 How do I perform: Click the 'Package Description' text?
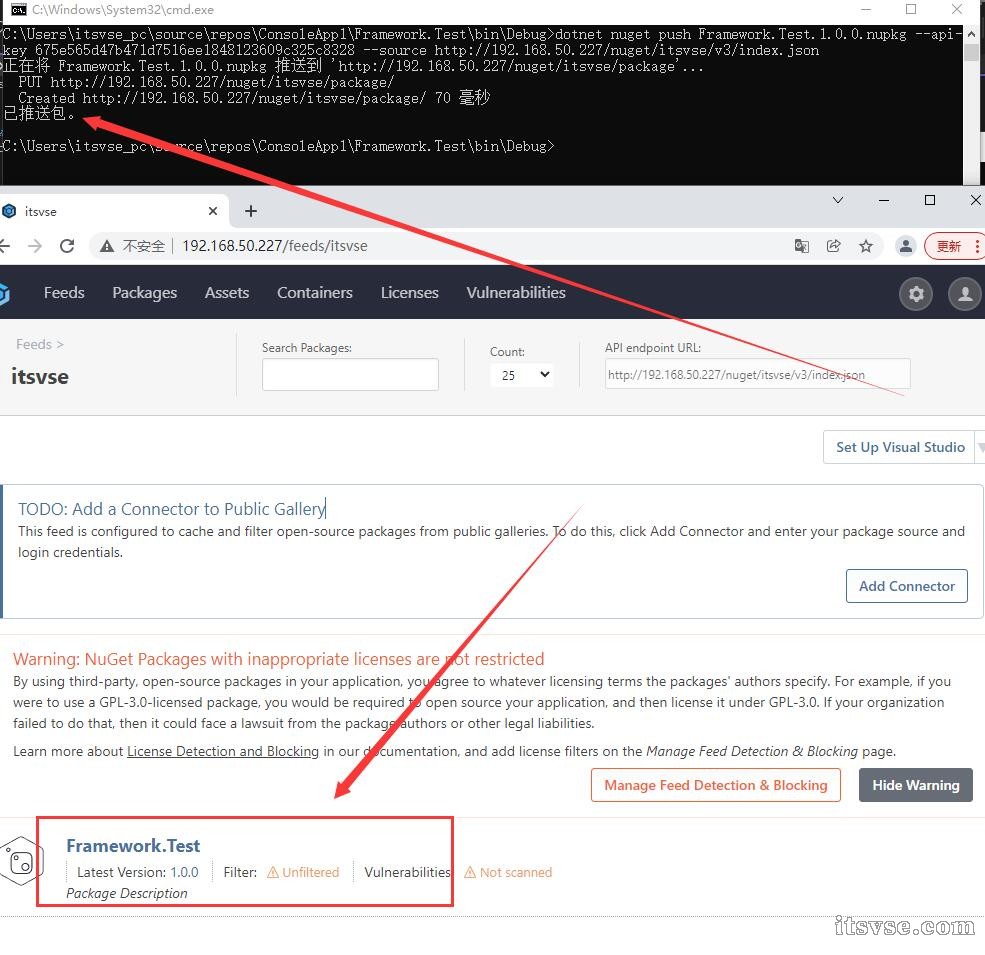[127, 893]
